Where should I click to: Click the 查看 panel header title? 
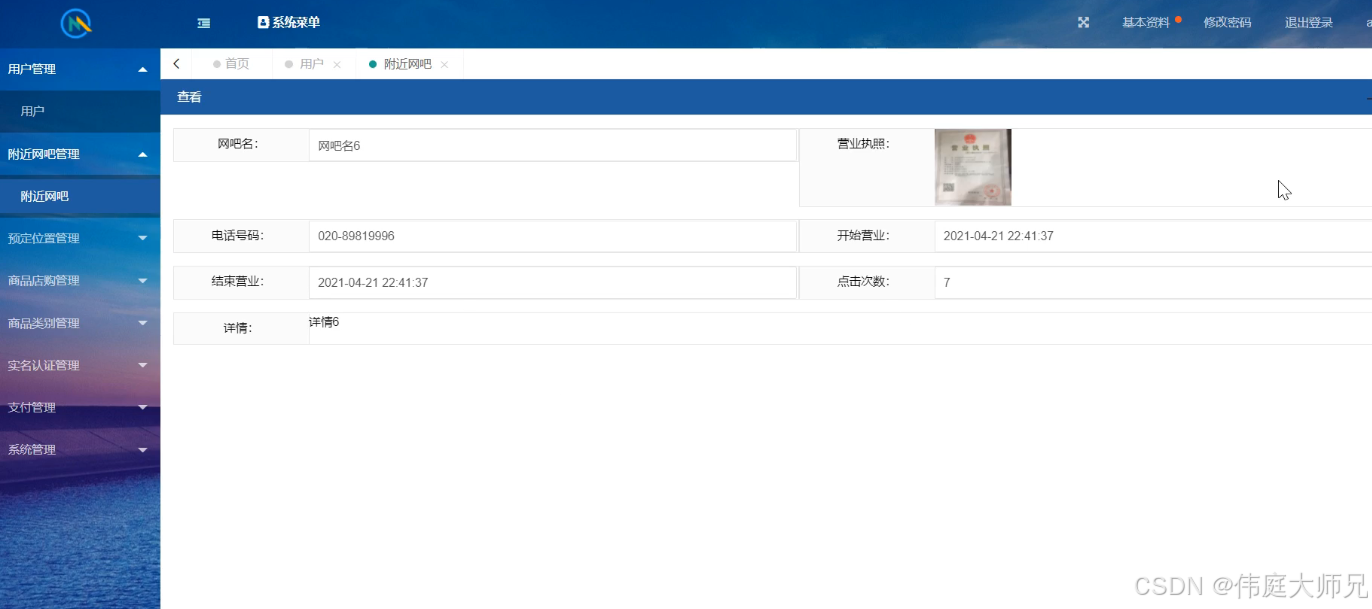click(189, 97)
